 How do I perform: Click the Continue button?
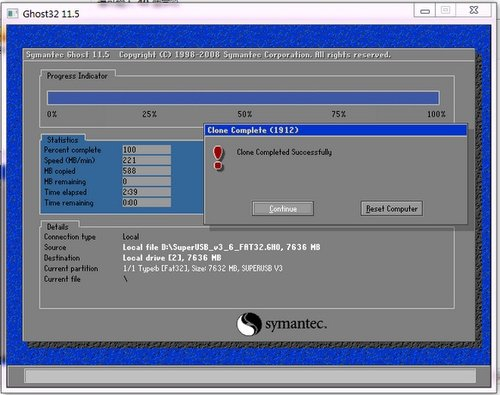coord(283,209)
